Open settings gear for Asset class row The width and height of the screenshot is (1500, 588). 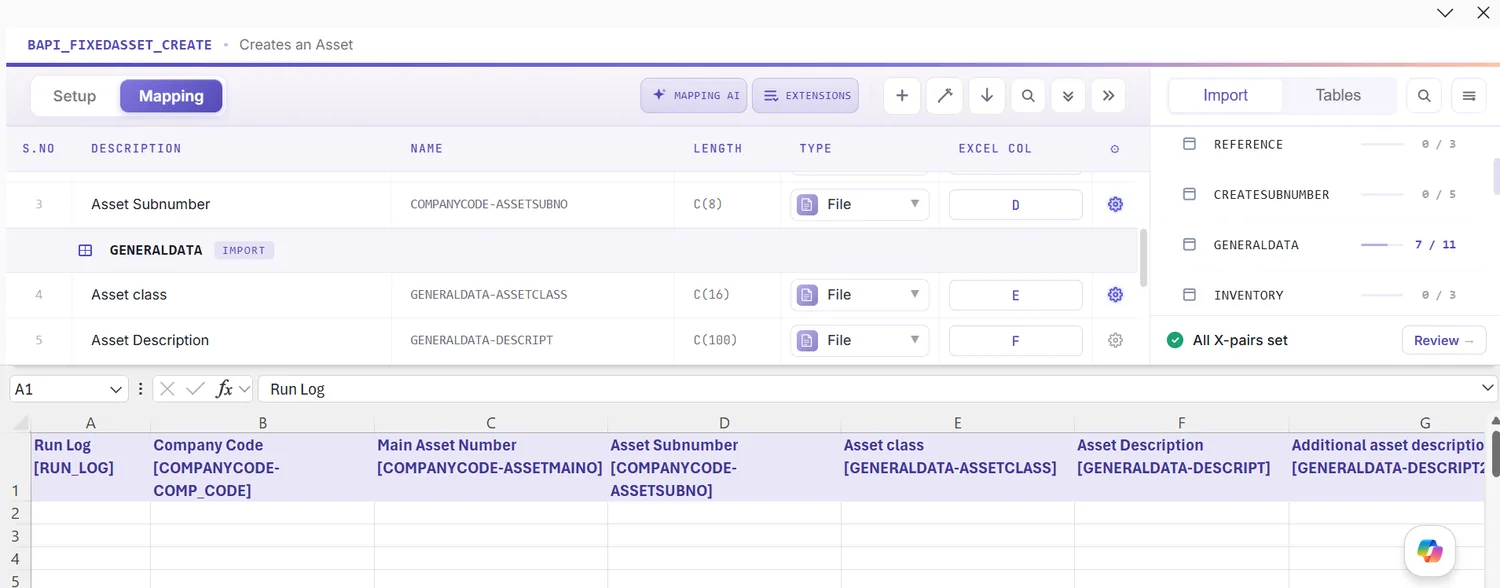coord(1115,295)
